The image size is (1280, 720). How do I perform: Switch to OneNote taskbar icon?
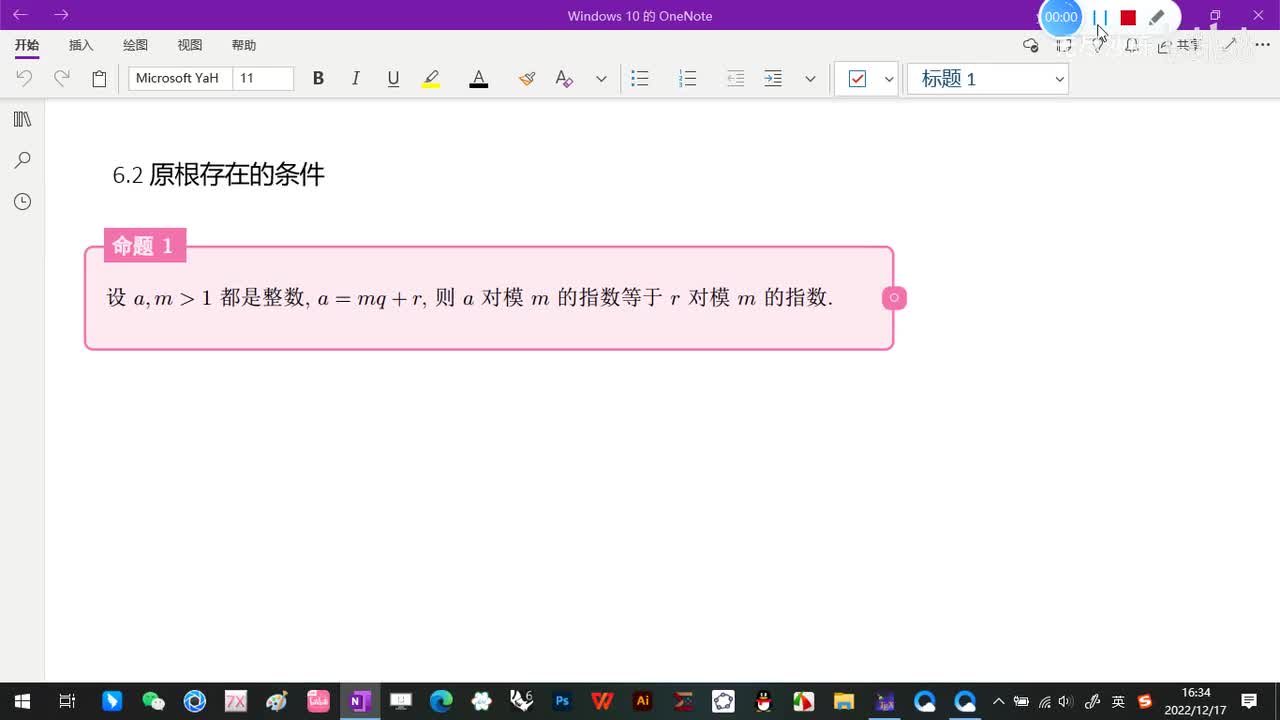point(359,701)
